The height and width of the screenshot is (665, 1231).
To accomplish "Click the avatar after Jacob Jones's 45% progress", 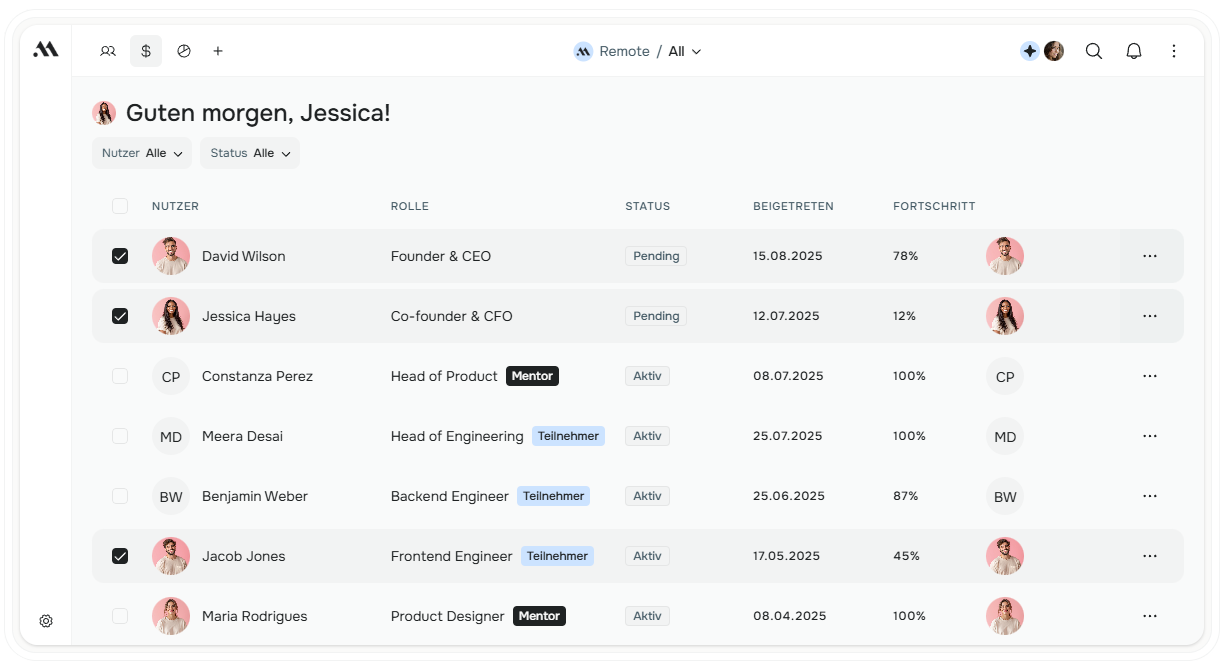I will coord(1005,556).
